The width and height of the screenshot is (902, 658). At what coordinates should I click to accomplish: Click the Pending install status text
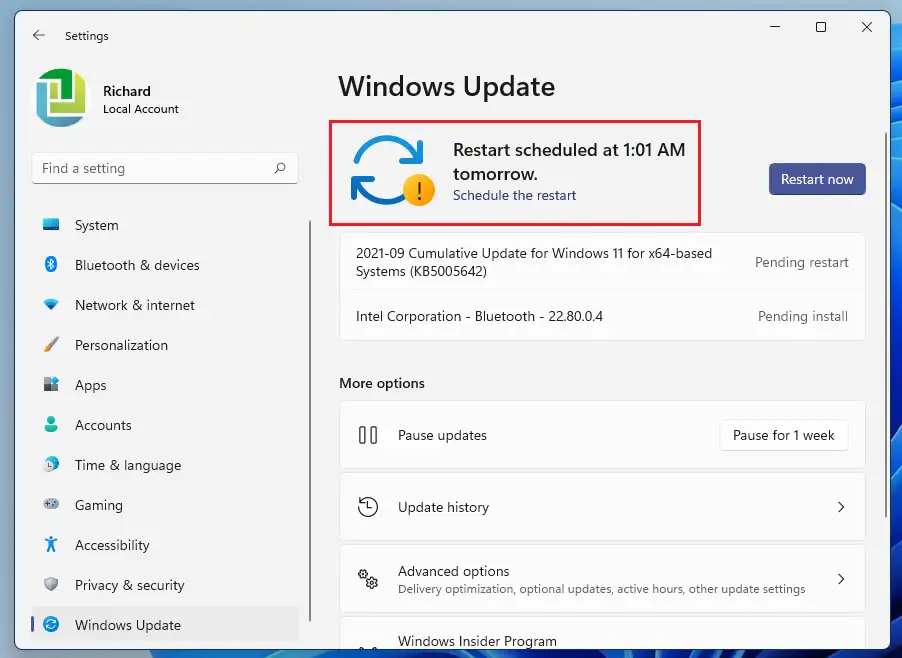coord(802,316)
